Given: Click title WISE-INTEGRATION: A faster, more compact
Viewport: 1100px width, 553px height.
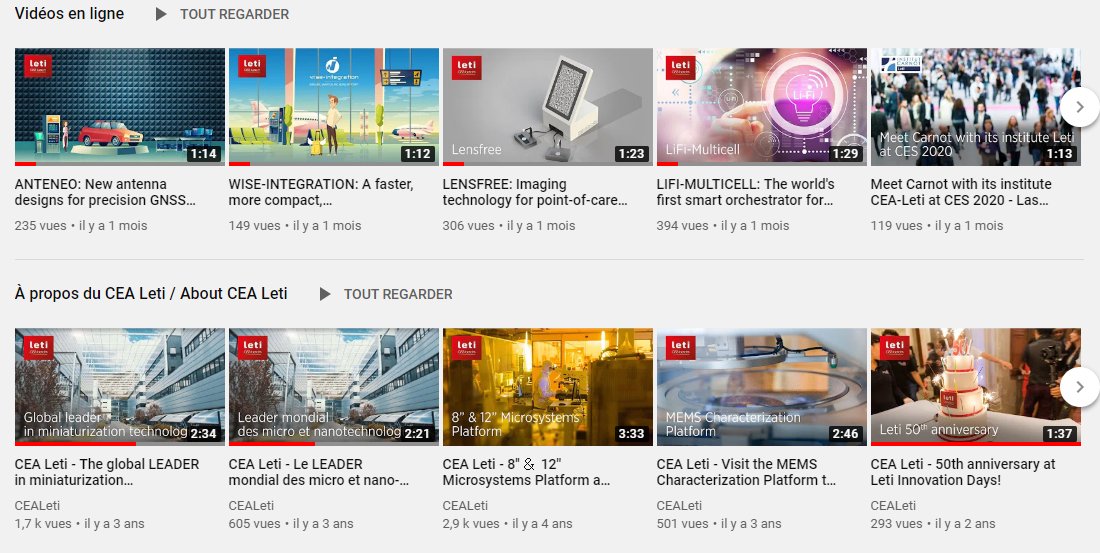Looking at the screenshot, I should 321,192.
